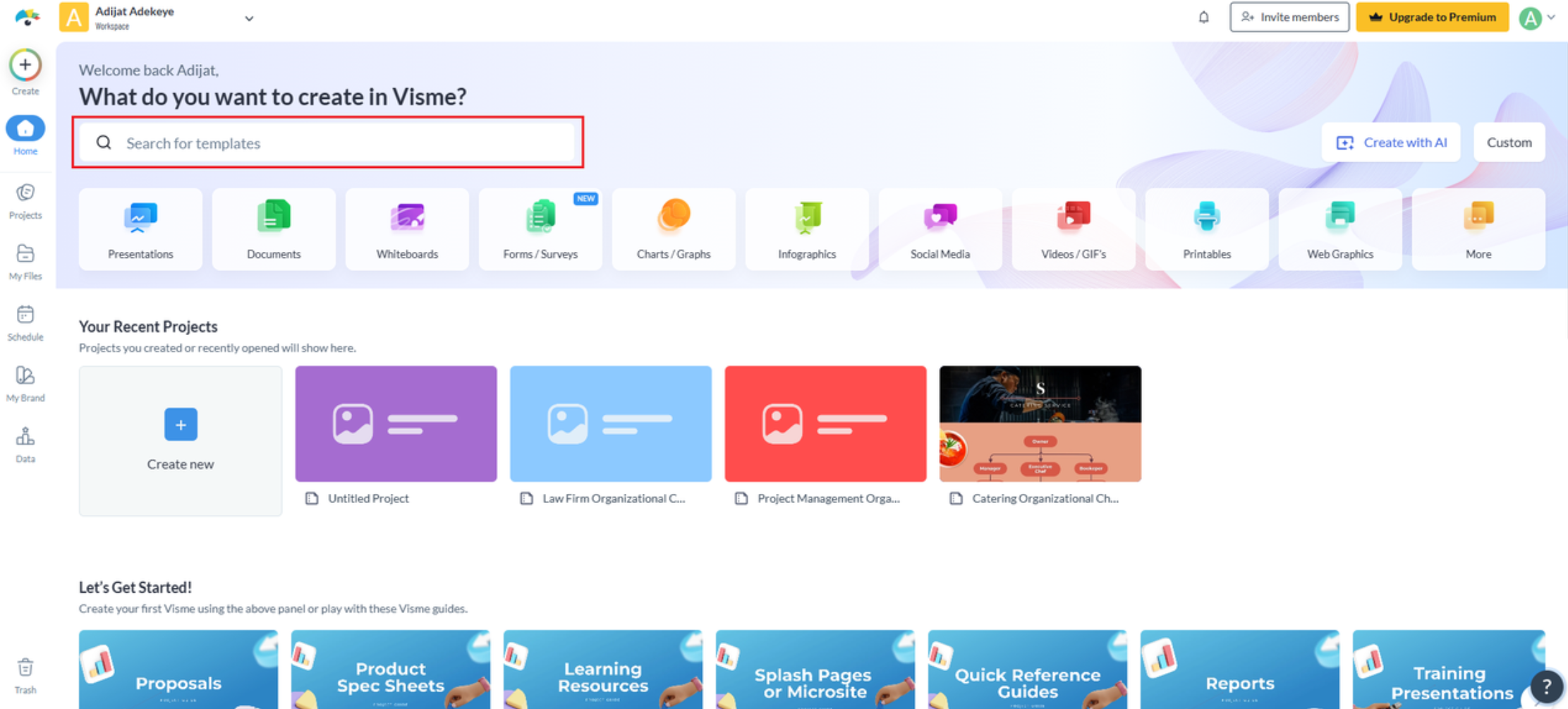Click the Create plus icon in sidebar
1568x709 pixels.
[x=25, y=65]
